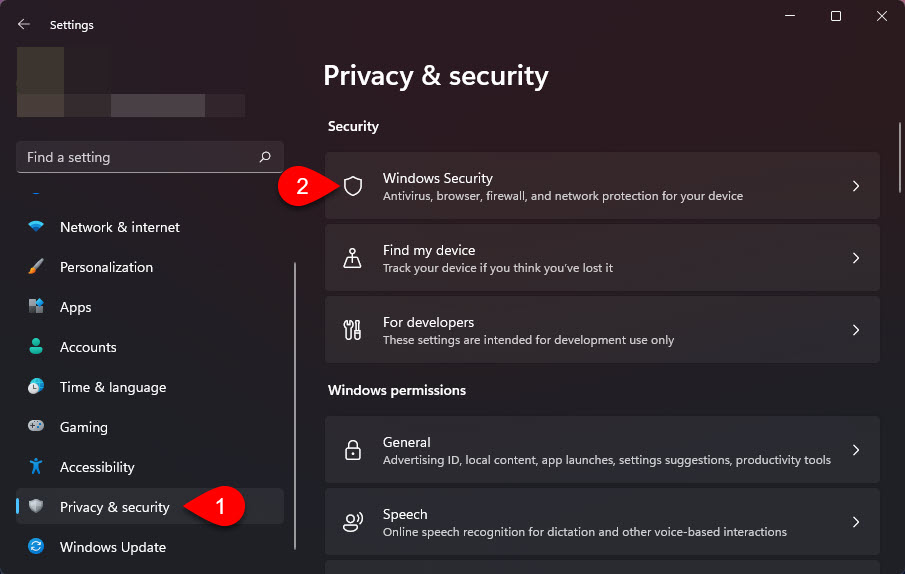The width and height of the screenshot is (905, 574).
Task: Click the search magnifier icon
Action: click(x=265, y=157)
